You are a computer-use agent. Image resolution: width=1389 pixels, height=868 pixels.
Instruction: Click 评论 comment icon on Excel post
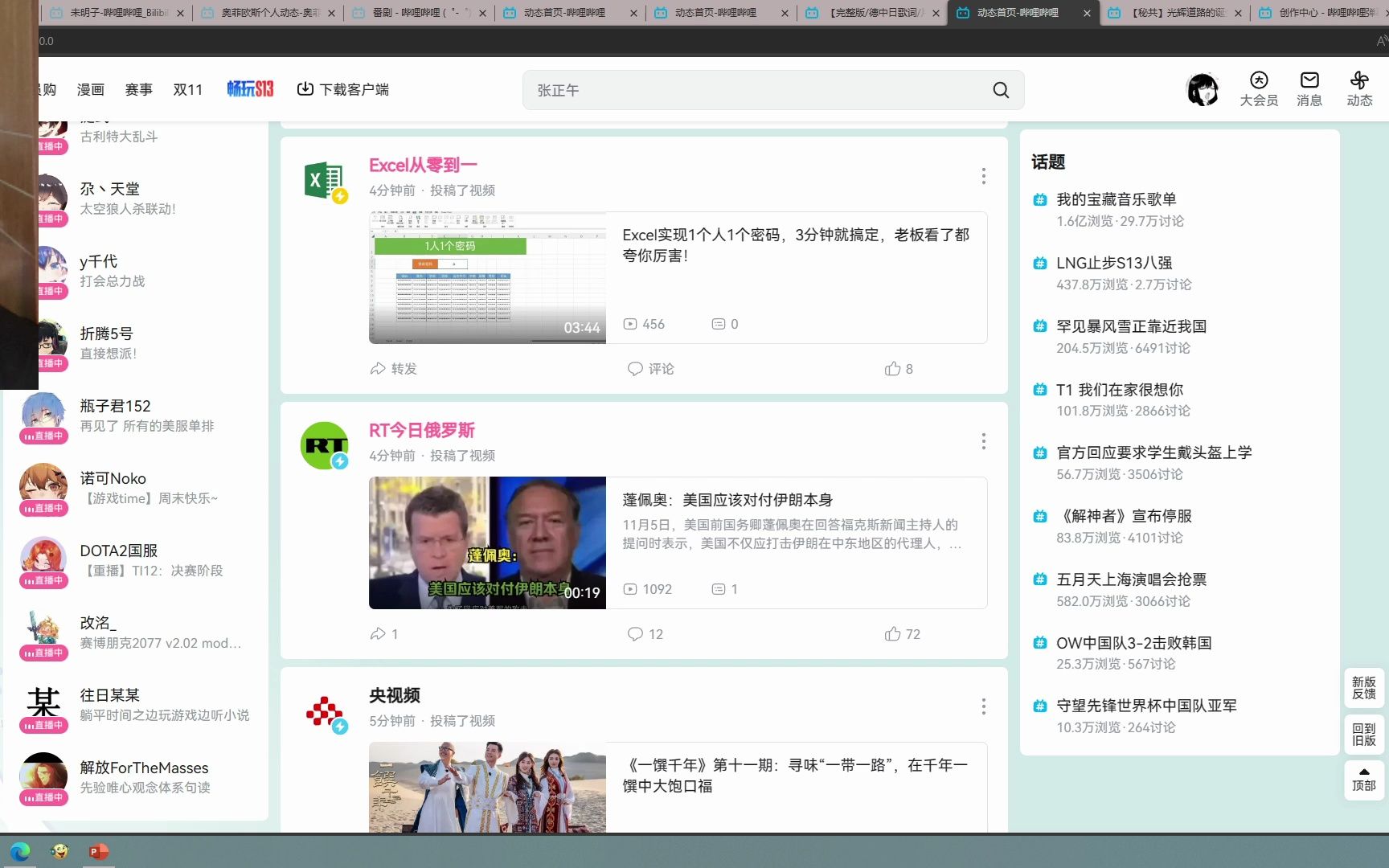(x=635, y=369)
